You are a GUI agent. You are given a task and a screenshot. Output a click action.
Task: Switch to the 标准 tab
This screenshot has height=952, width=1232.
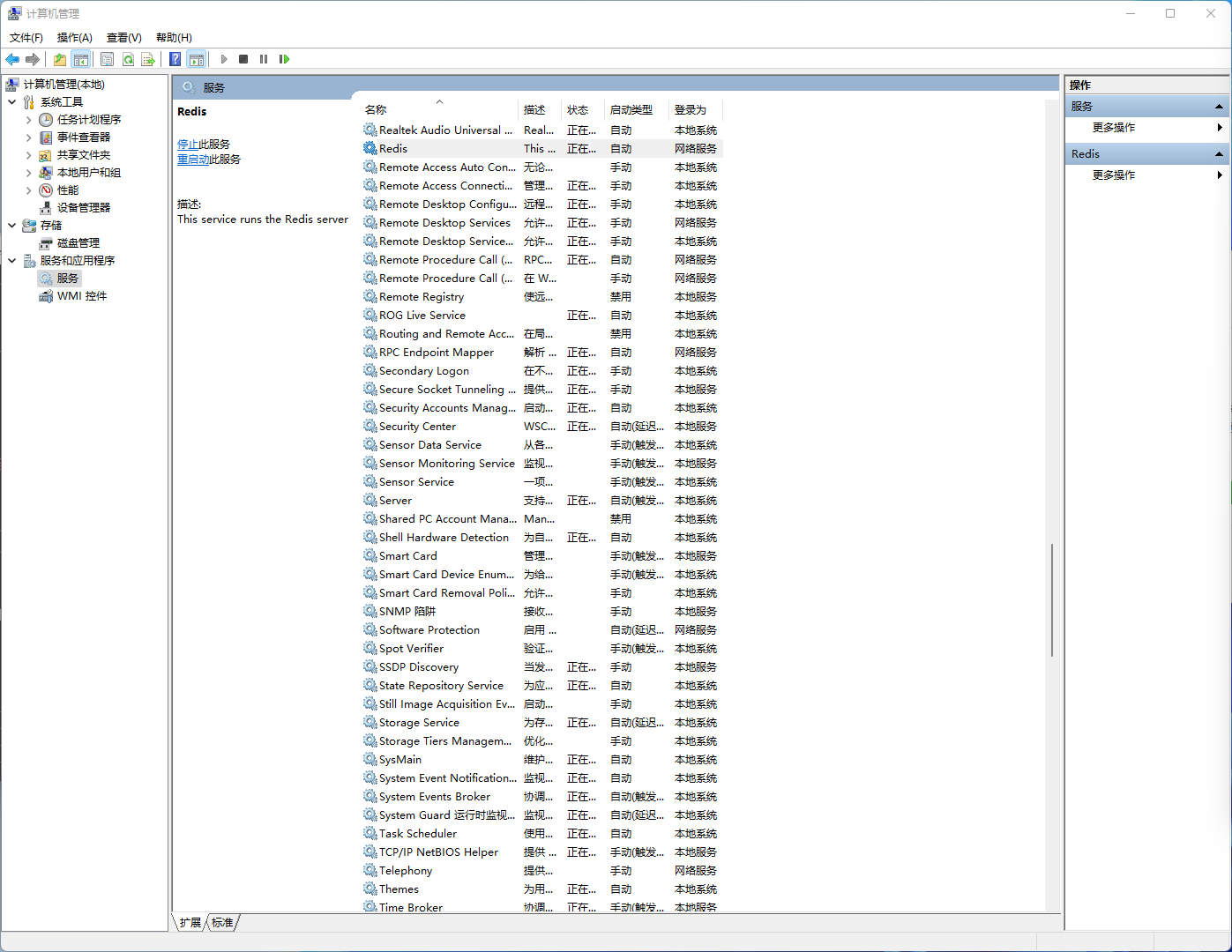[x=223, y=923]
